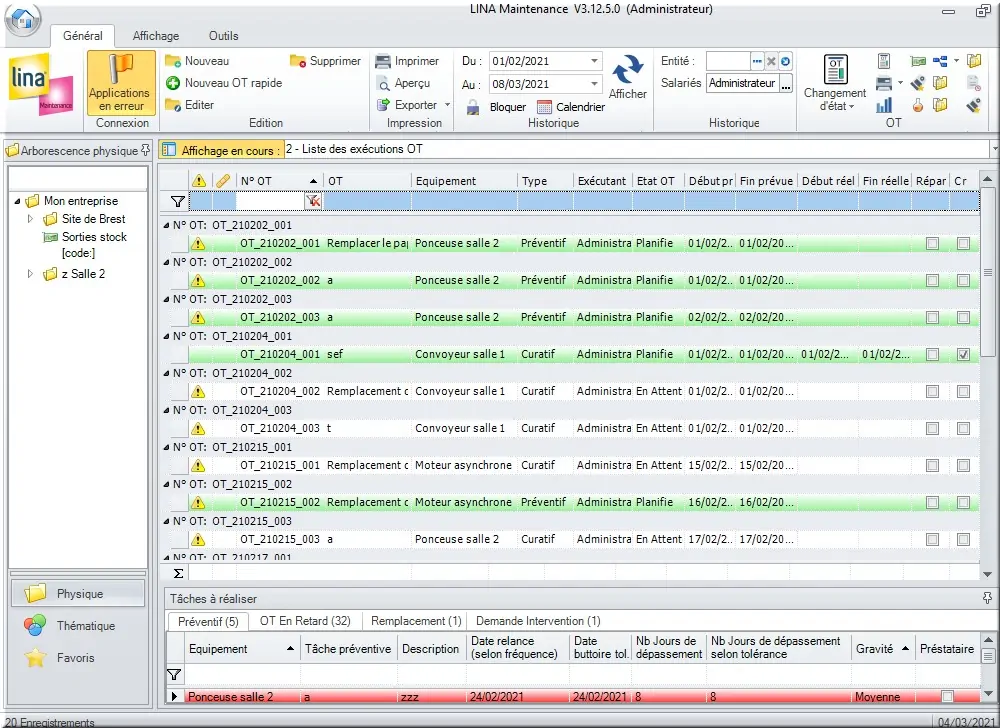Clear N° OT filter with red funnel
Screen dimensions: 1000x728
click(313, 201)
